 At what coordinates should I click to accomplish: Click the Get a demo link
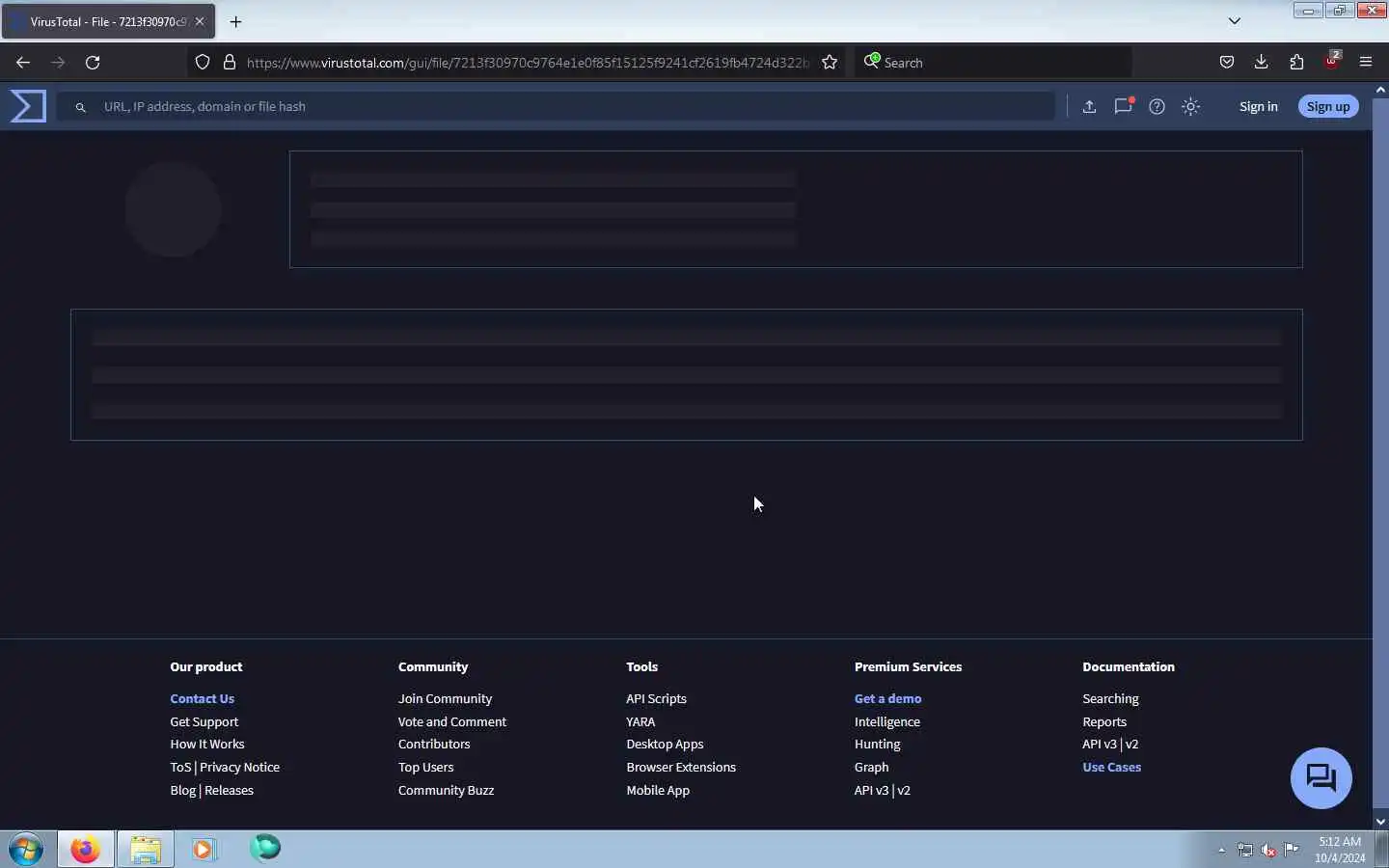click(887, 699)
